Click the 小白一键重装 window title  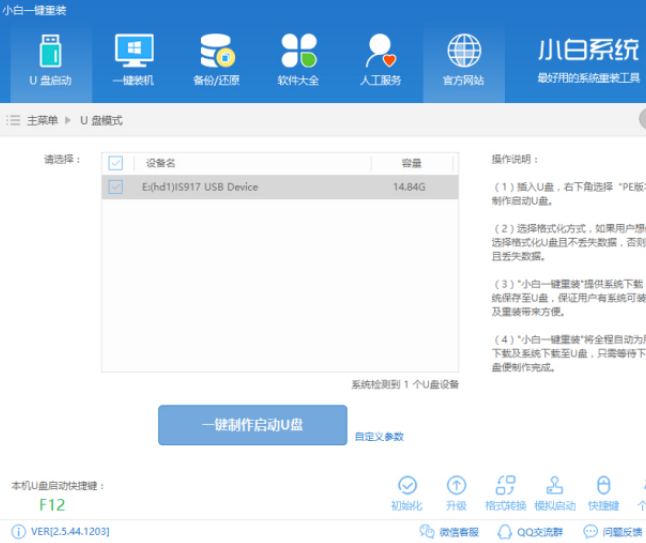click(34, 10)
